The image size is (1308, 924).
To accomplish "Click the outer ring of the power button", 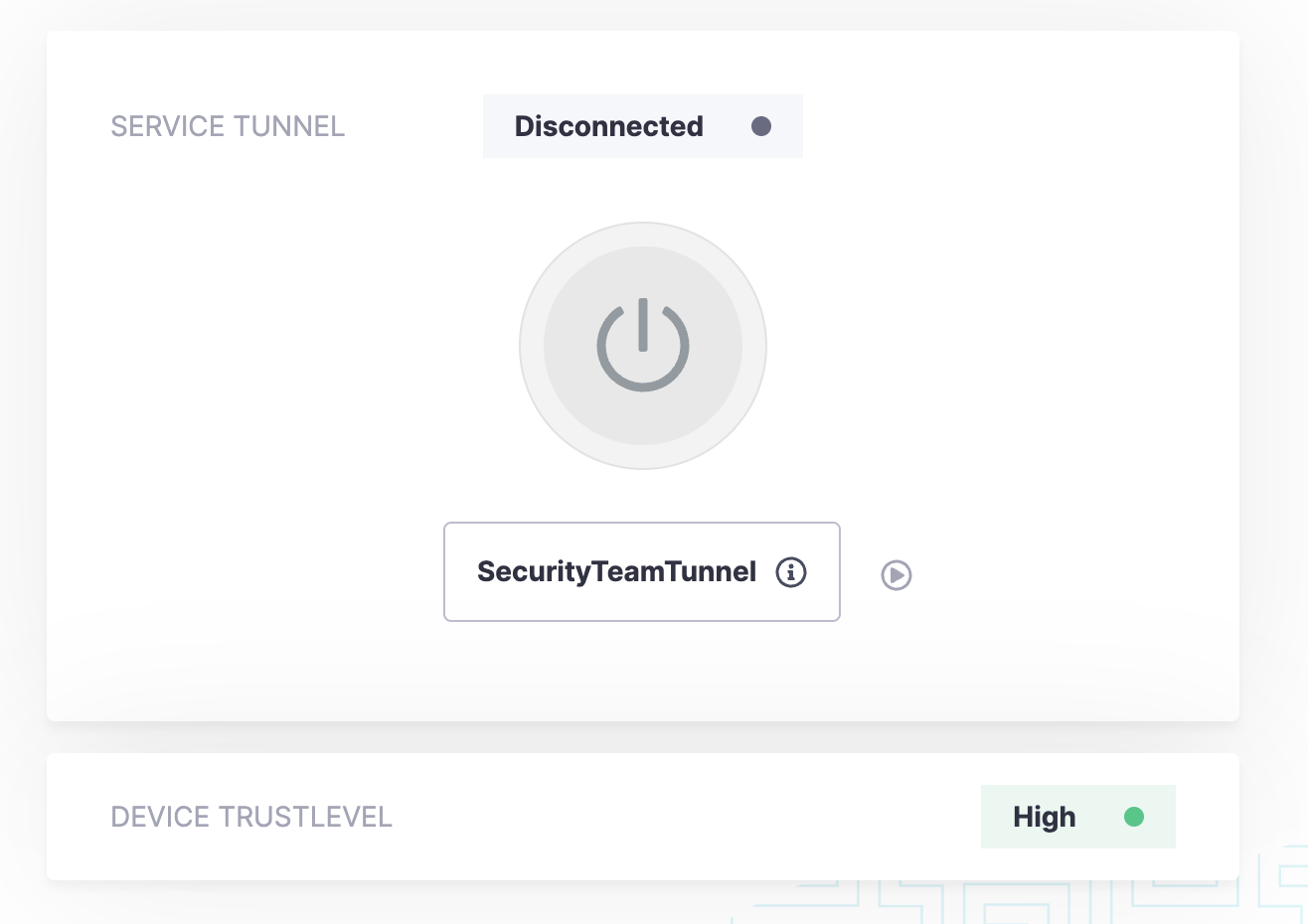I will pos(532,346).
